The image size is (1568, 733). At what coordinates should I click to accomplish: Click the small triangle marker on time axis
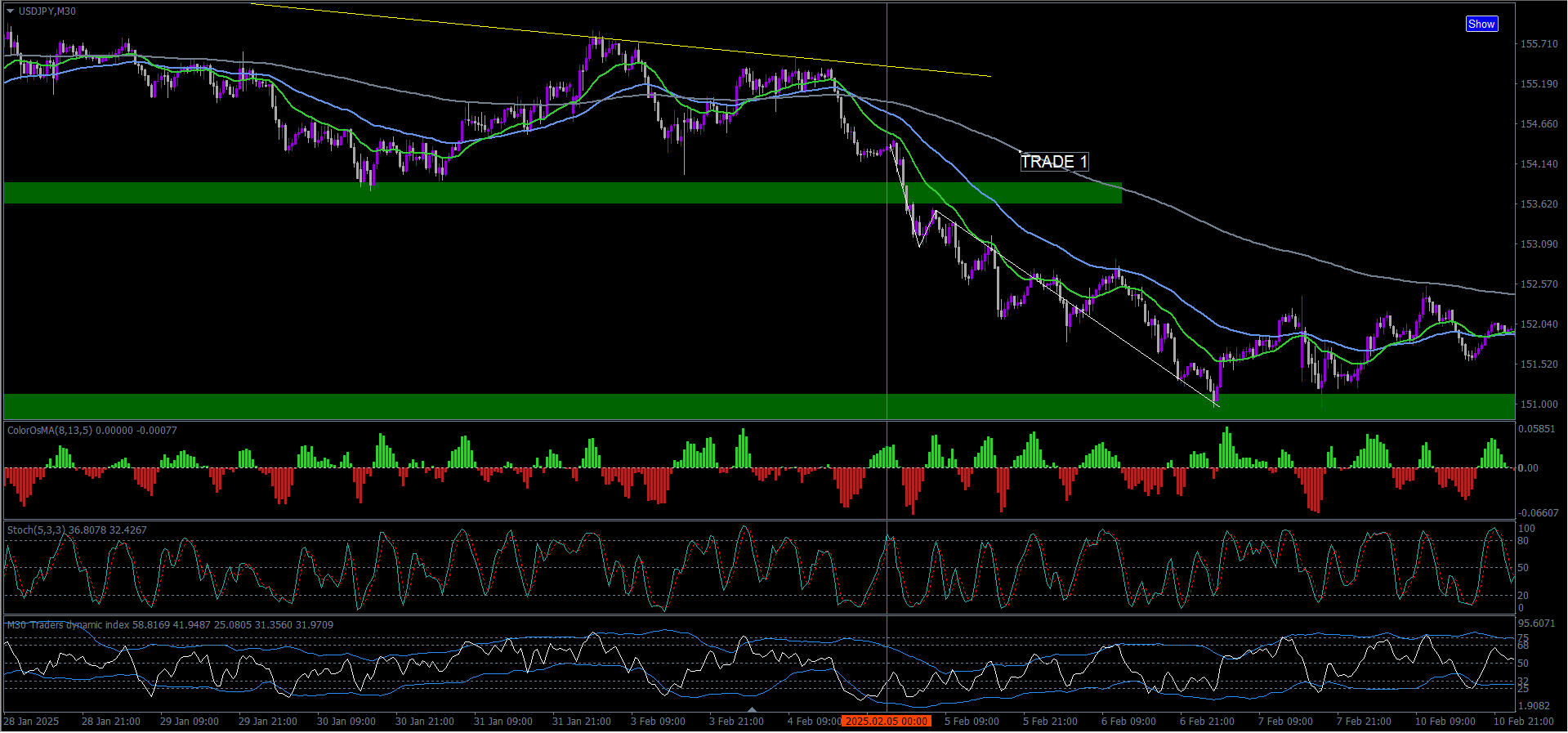[x=752, y=709]
